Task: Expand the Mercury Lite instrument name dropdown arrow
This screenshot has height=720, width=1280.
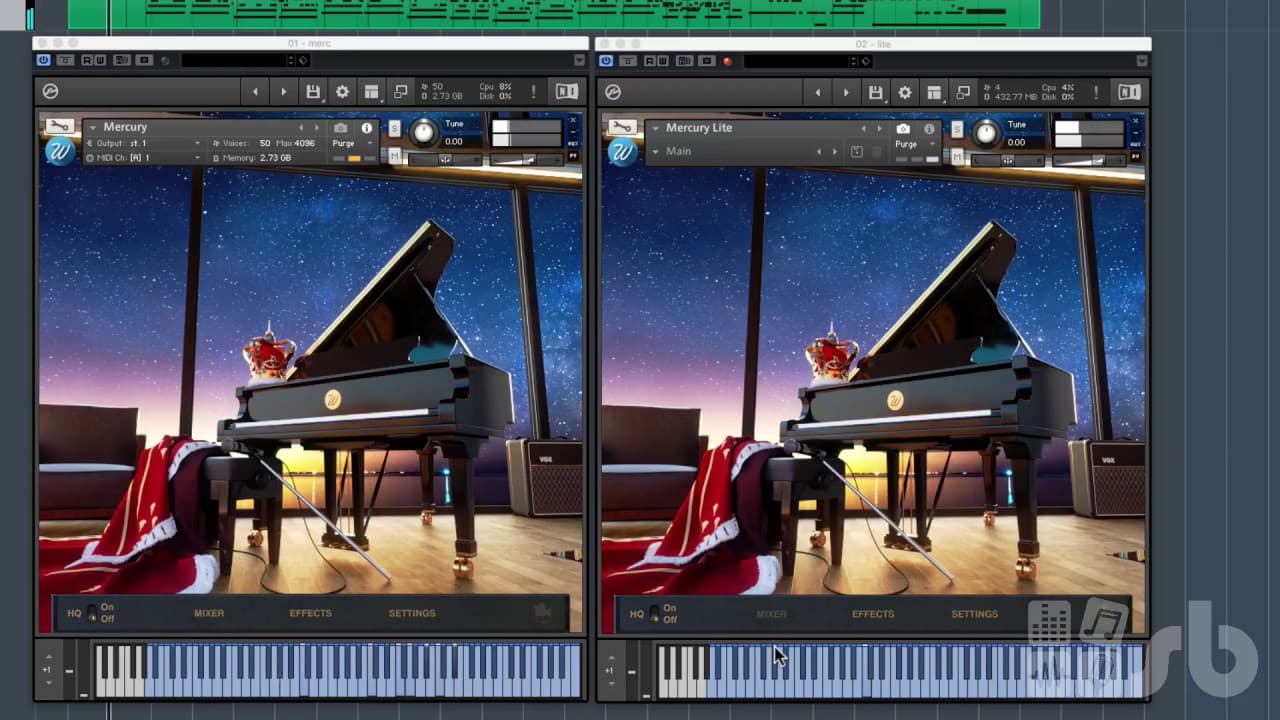Action: [x=655, y=128]
